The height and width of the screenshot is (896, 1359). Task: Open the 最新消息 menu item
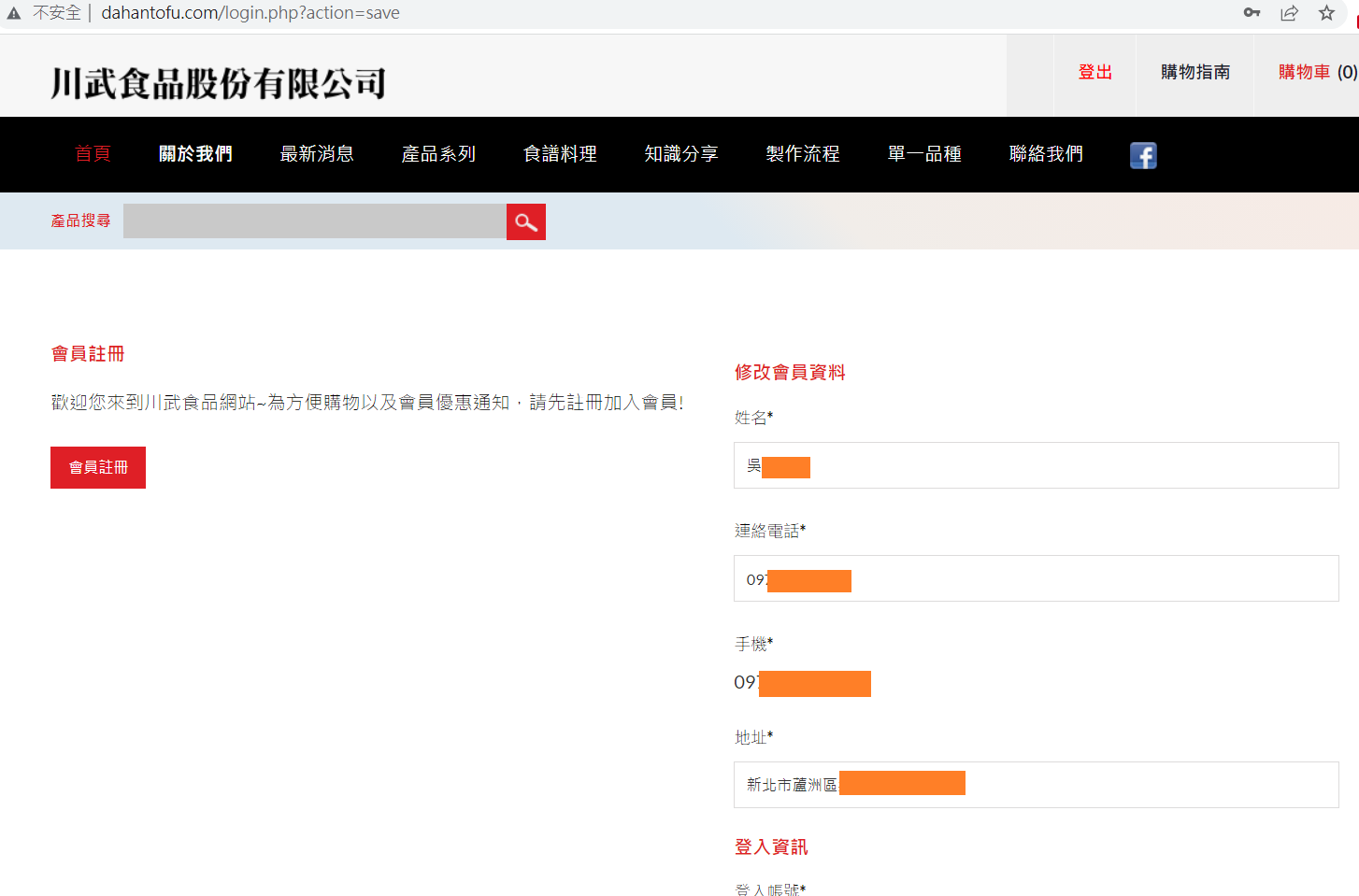[x=317, y=154]
